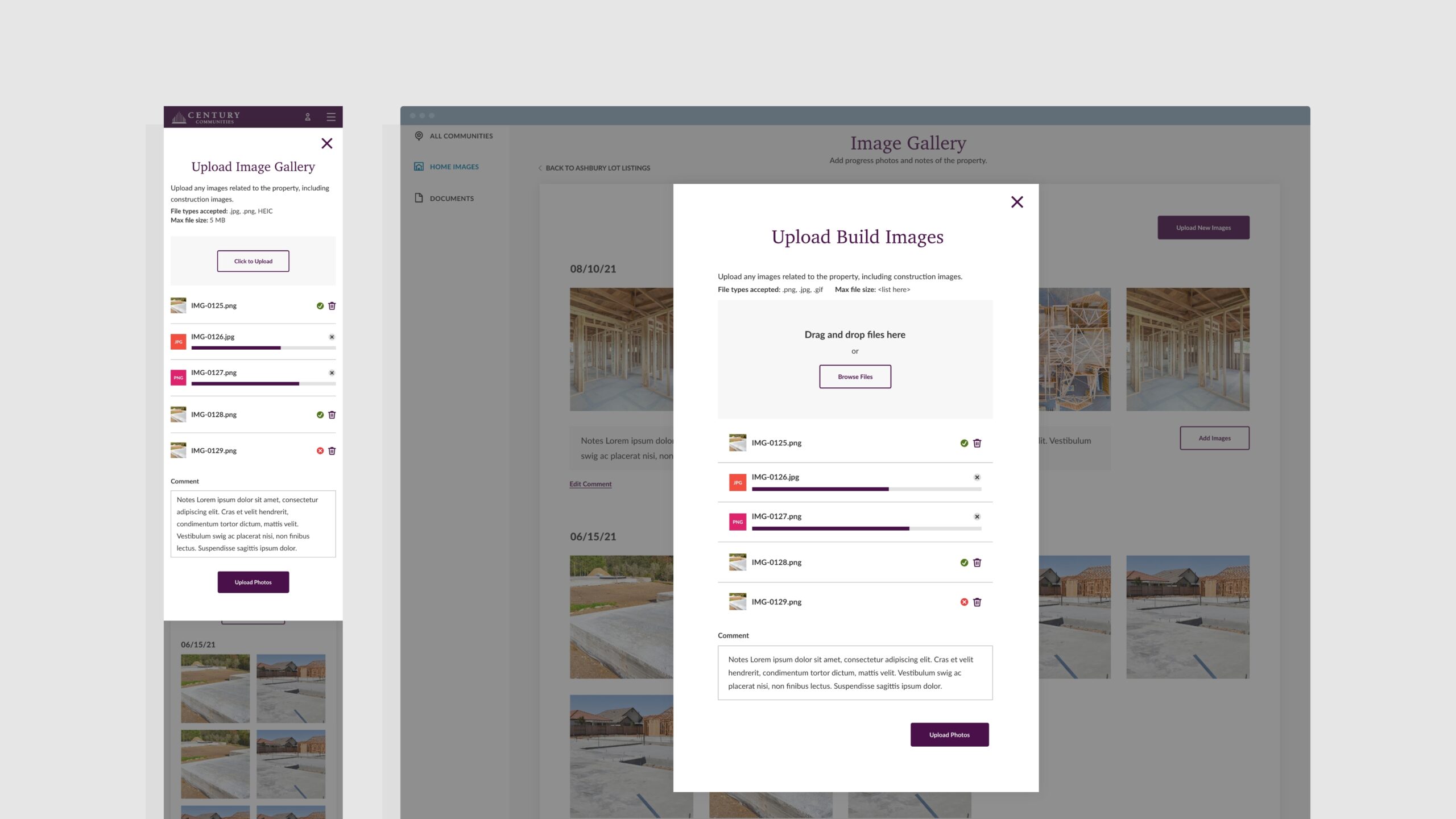Click JPG file icon in mobile list
Viewport: 1456px width, 819px height.
click(x=178, y=341)
